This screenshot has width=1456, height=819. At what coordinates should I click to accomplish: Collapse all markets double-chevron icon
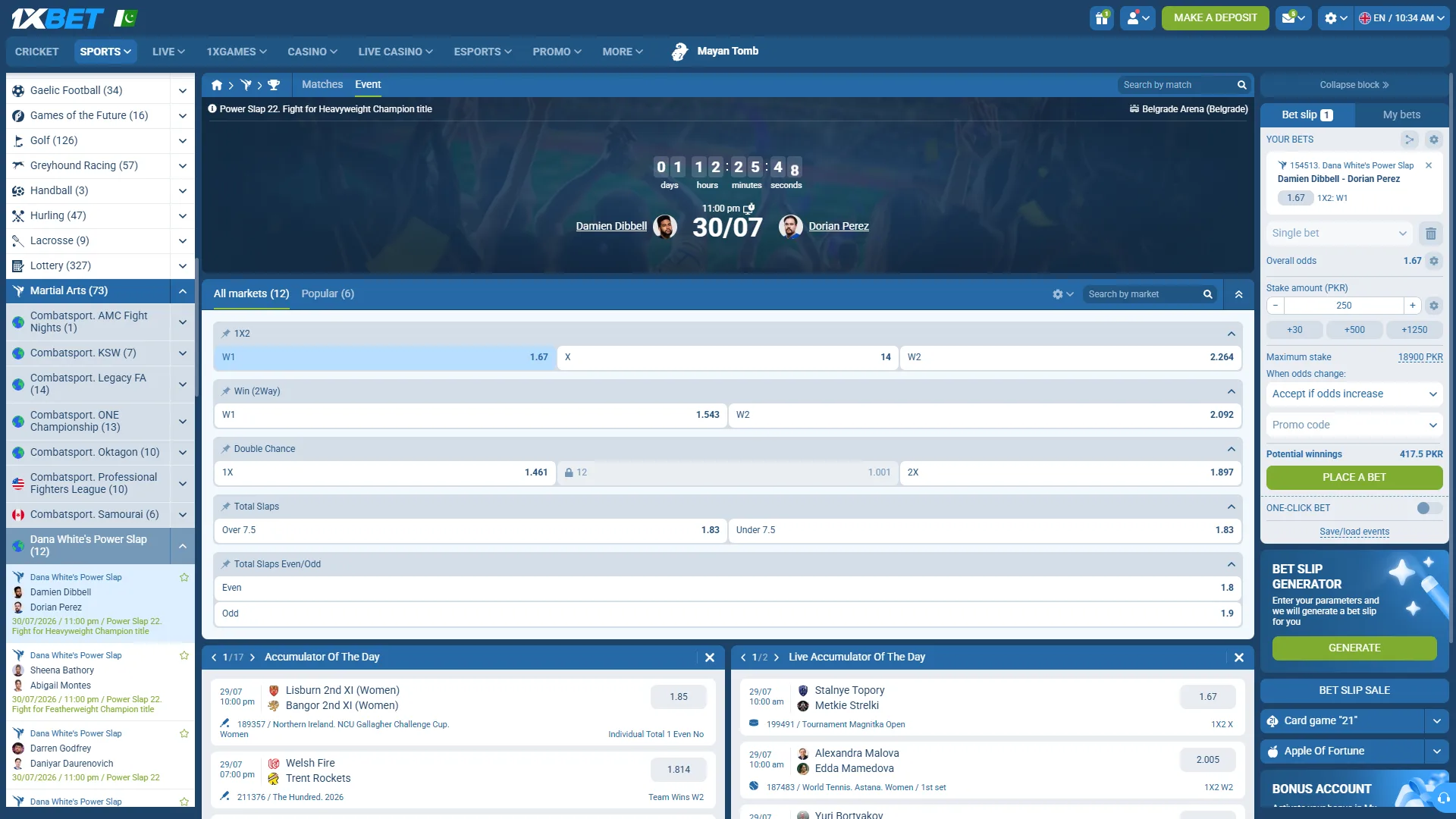pos(1238,294)
